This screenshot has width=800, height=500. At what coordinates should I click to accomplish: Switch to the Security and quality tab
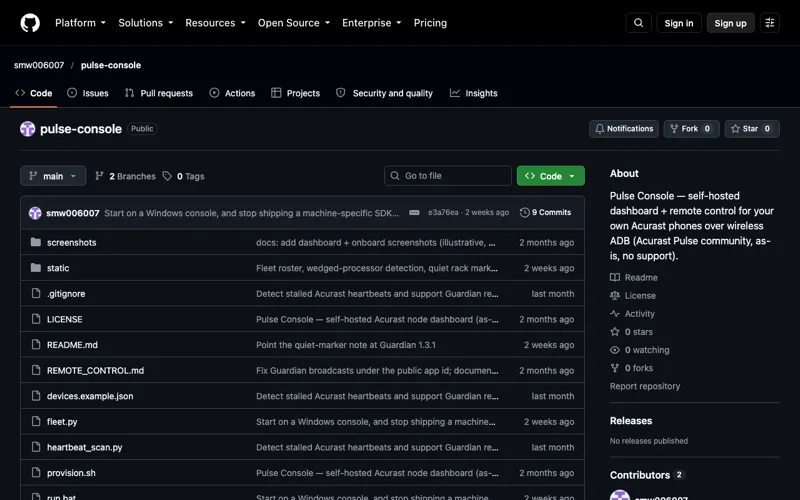[x=384, y=93]
